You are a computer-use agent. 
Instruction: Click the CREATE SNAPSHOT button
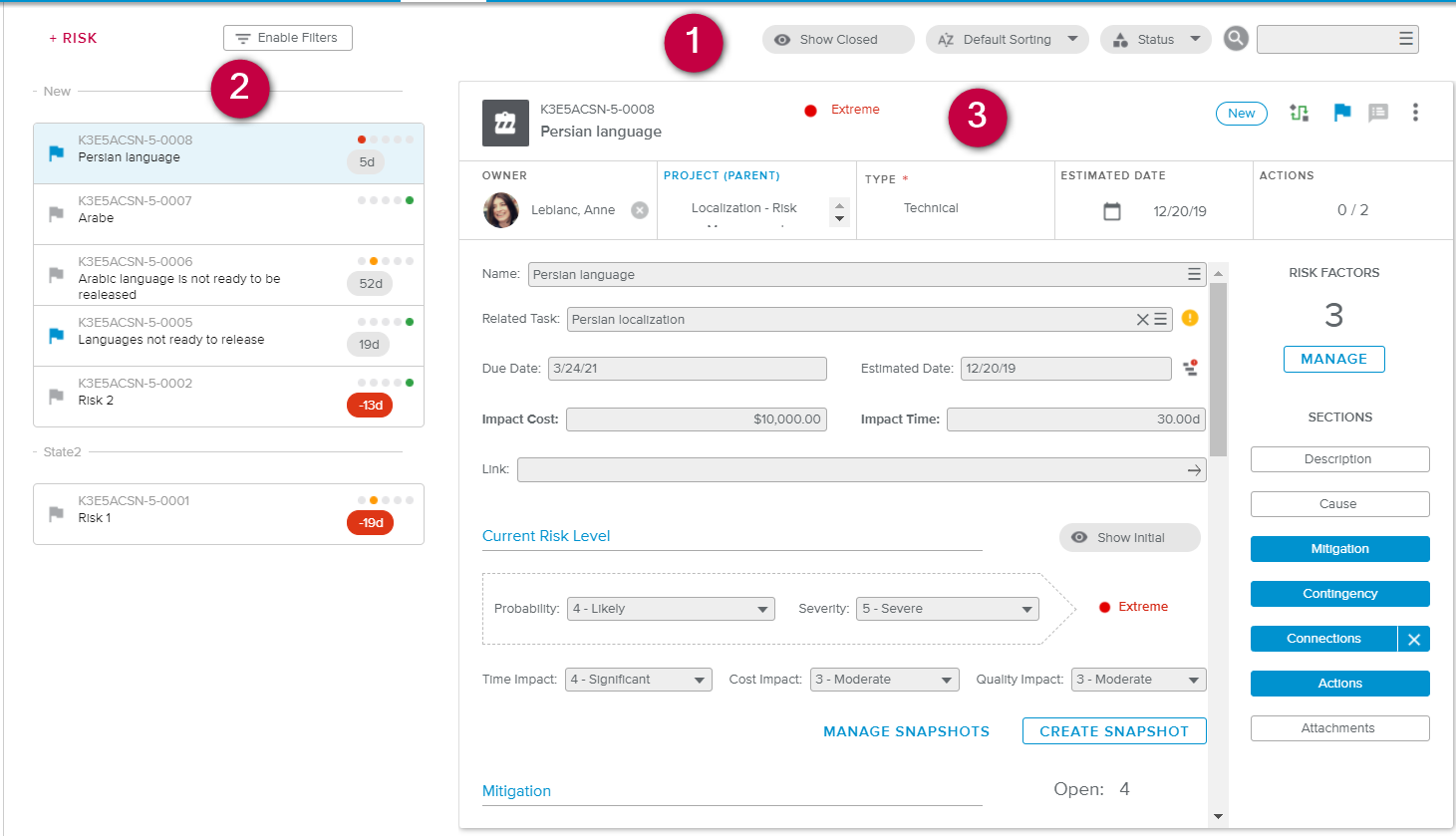(x=1113, y=731)
